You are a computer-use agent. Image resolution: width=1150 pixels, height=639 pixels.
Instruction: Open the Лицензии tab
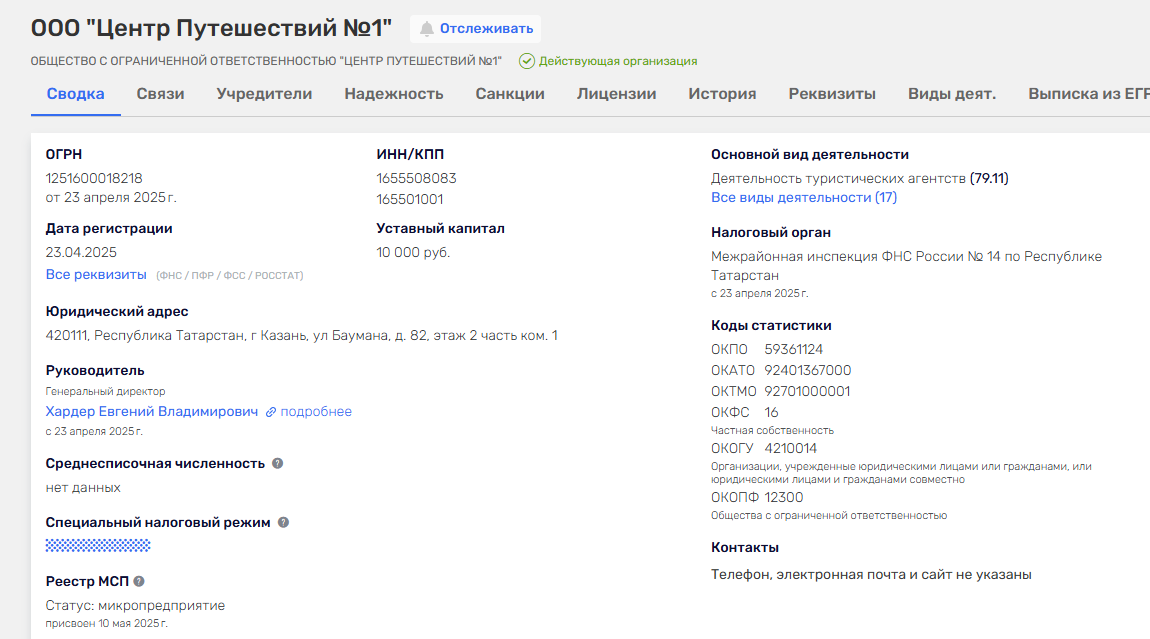click(x=616, y=94)
